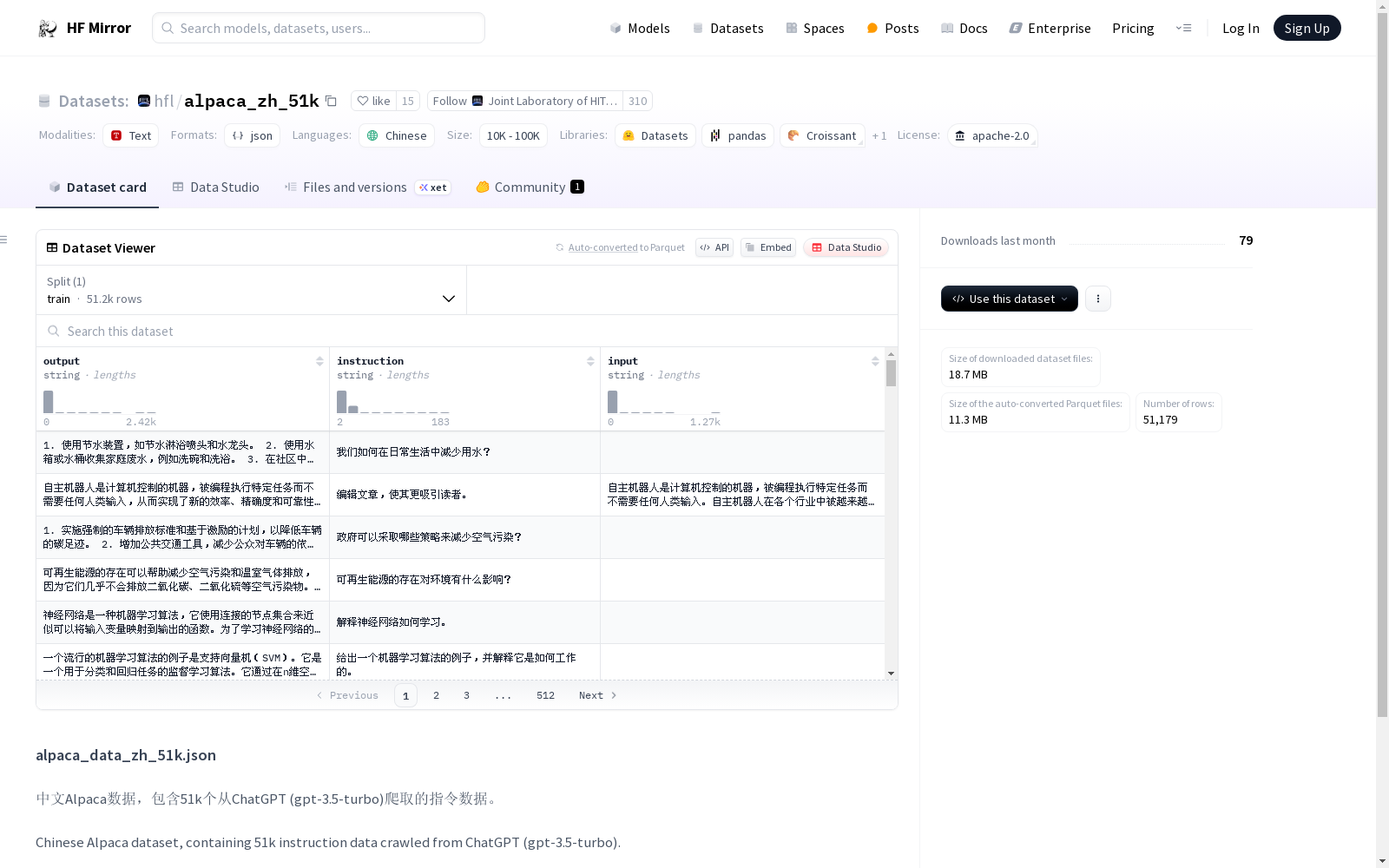
Task: Select the Text modality tag
Action: click(x=130, y=135)
